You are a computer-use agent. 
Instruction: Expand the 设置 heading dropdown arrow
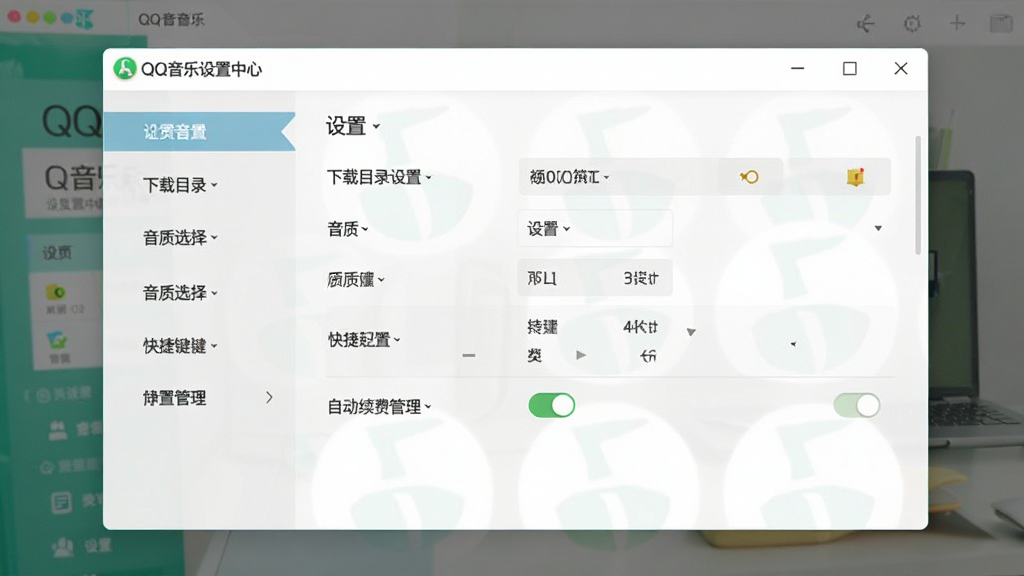[x=376, y=127]
